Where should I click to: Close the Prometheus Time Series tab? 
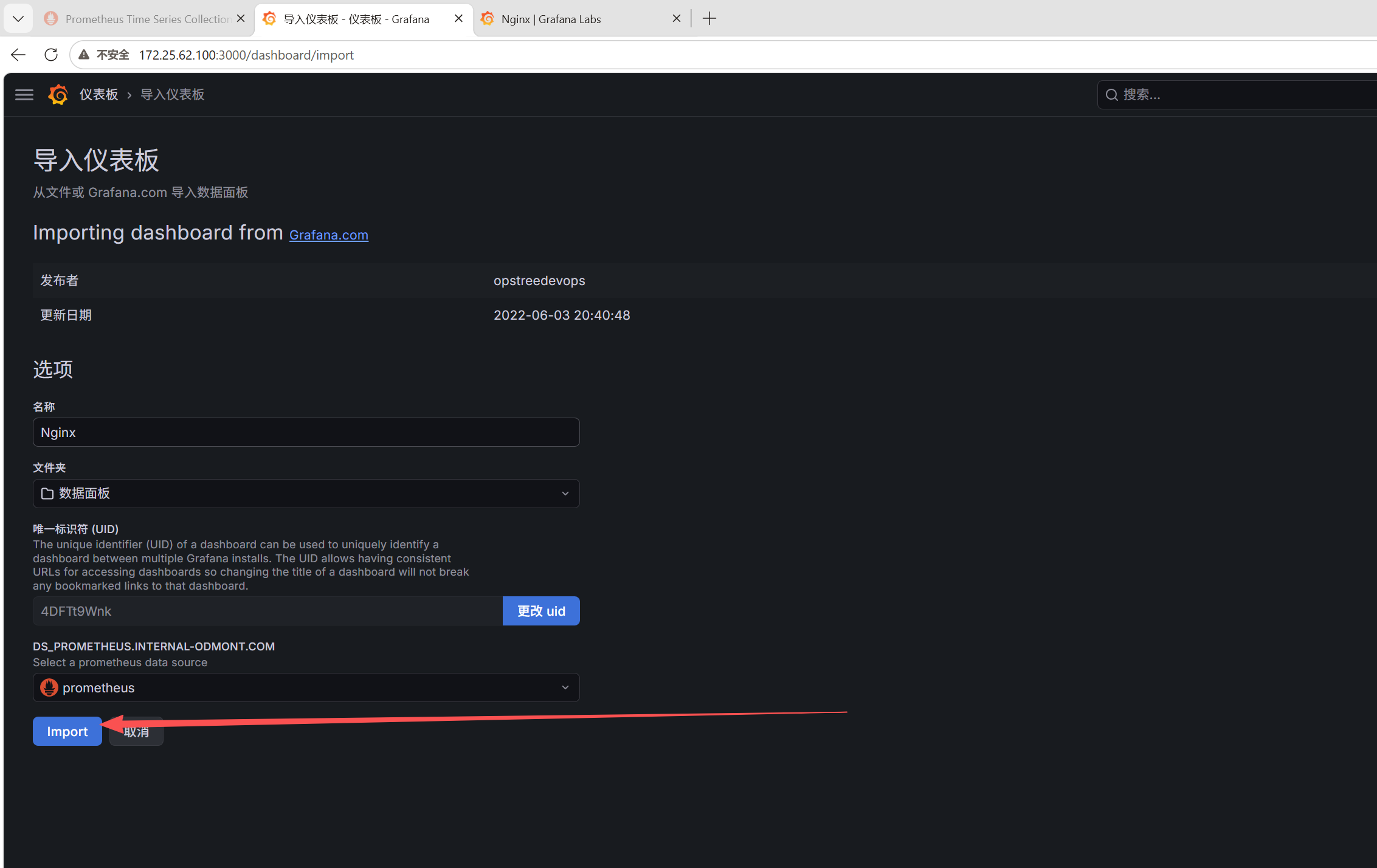pos(241,19)
